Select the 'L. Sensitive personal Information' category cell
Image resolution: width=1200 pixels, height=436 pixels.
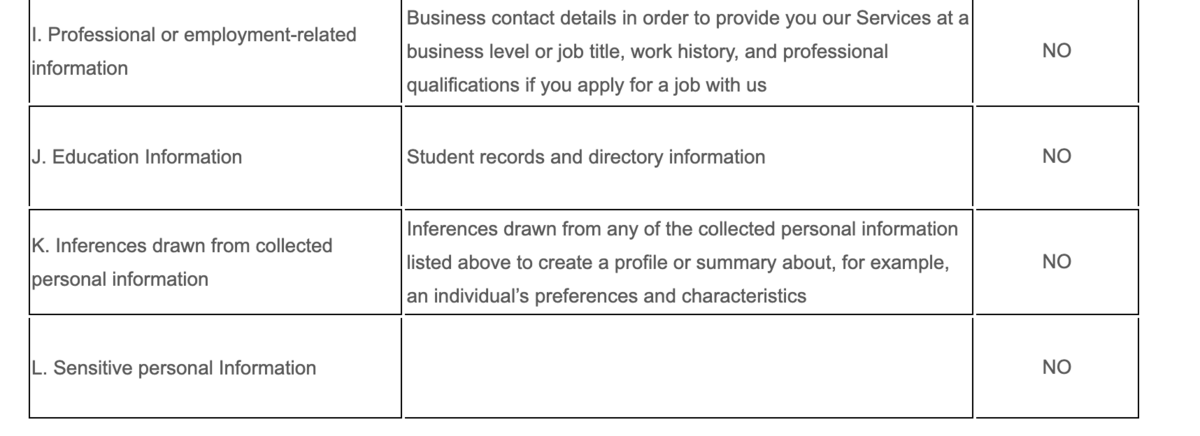tap(215, 368)
